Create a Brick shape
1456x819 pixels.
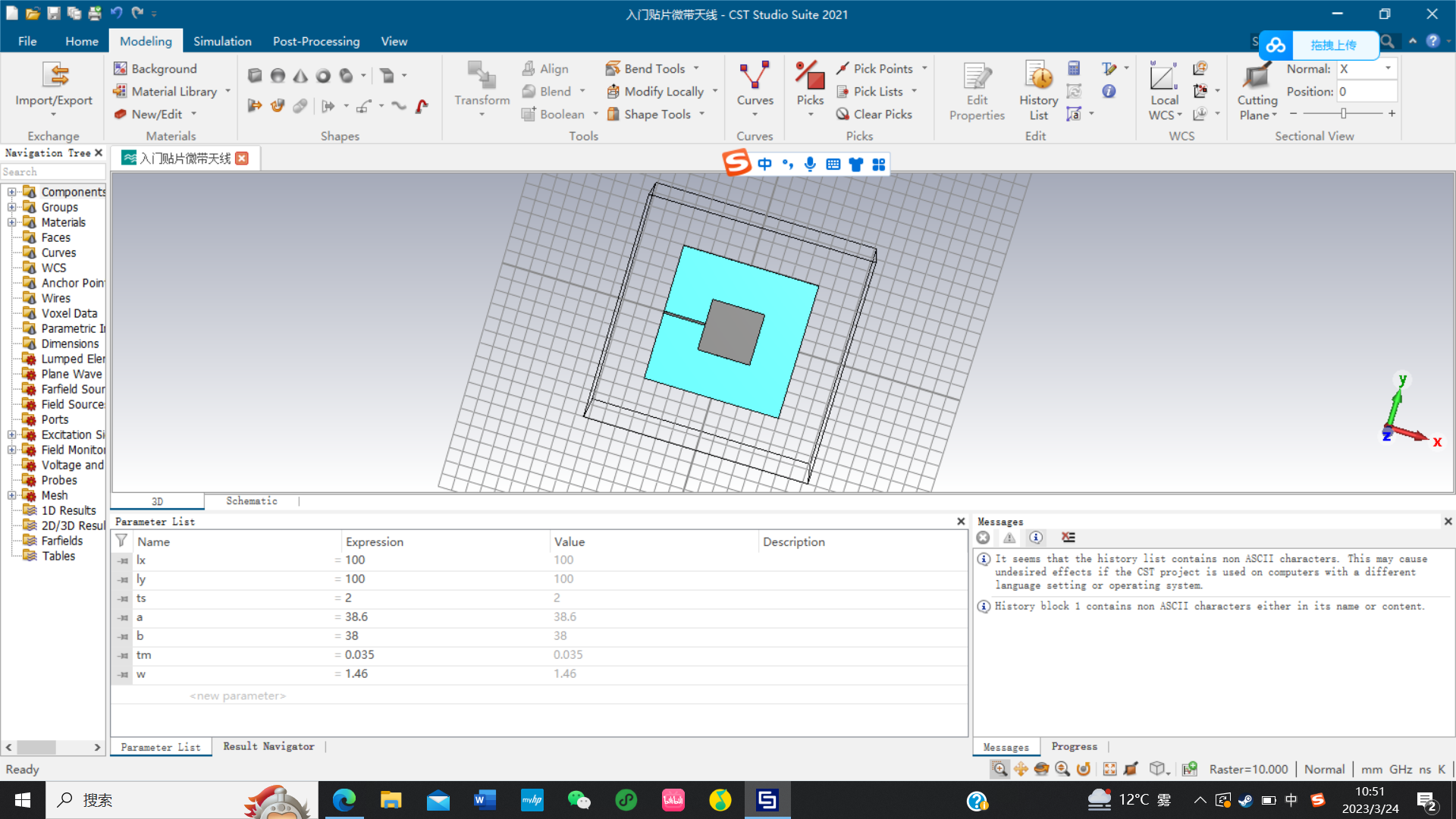click(x=255, y=75)
